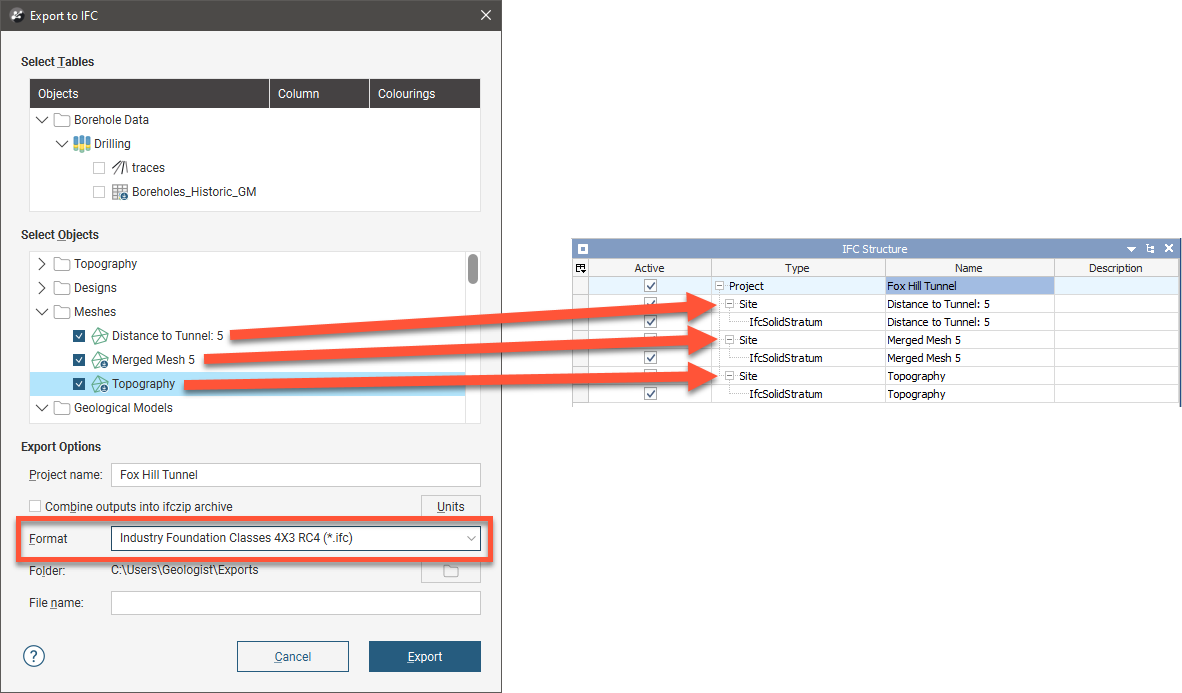The height and width of the screenshot is (693, 1182).
Task: Click the IFC Structure panel square icon
Action: pyautogui.click(x=583, y=249)
